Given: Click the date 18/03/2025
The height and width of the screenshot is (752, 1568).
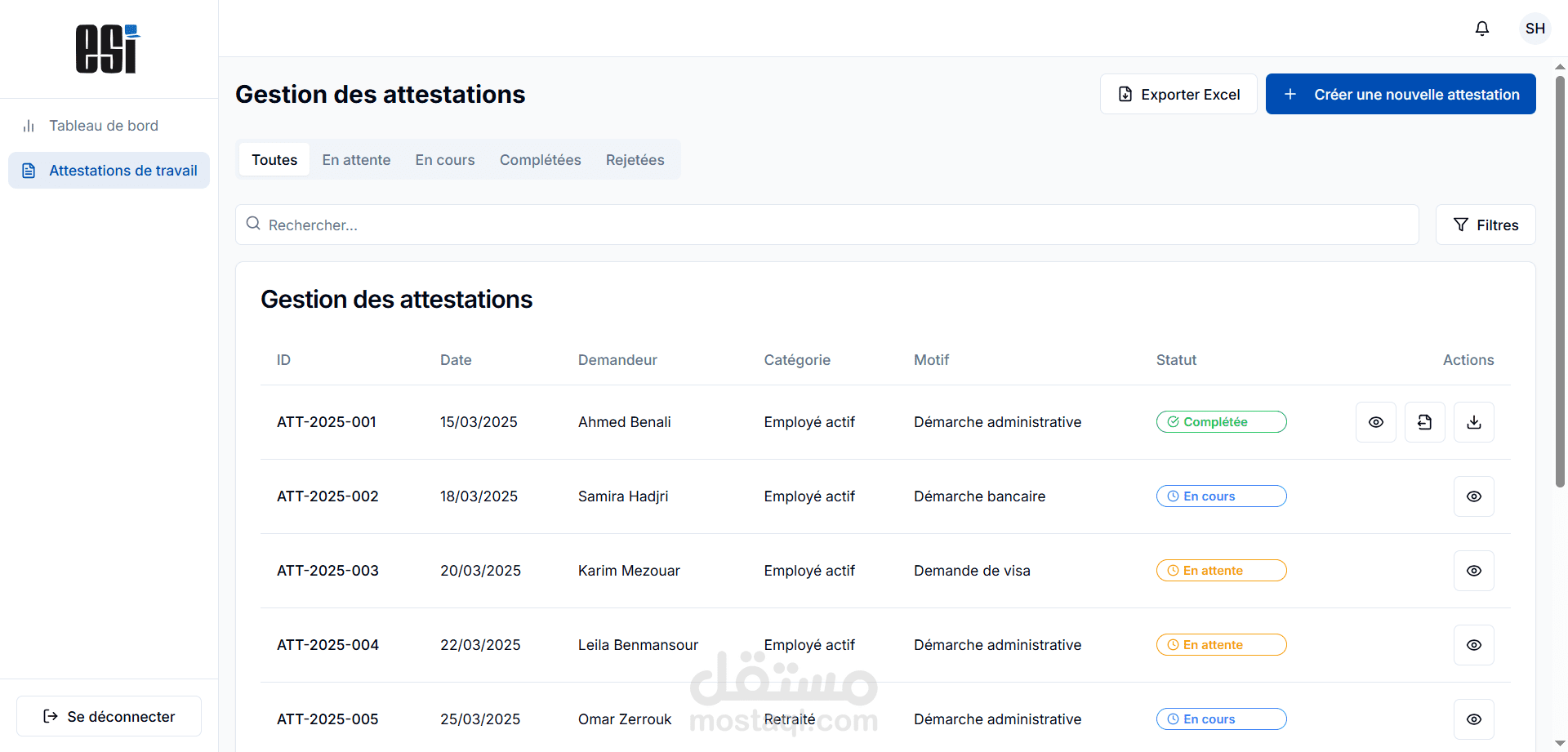Looking at the screenshot, I should [479, 496].
